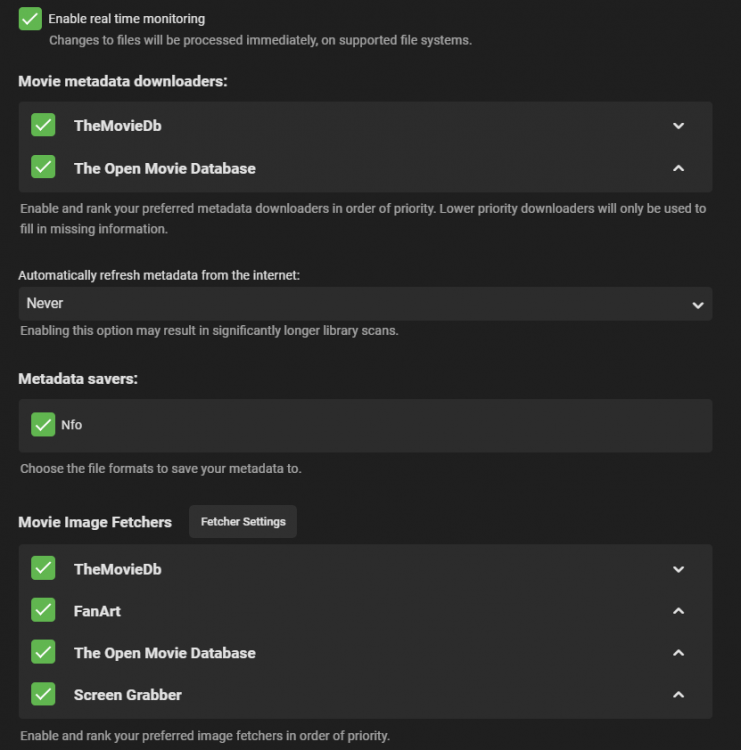Move FanArt image fetcher up in priority

(678, 611)
